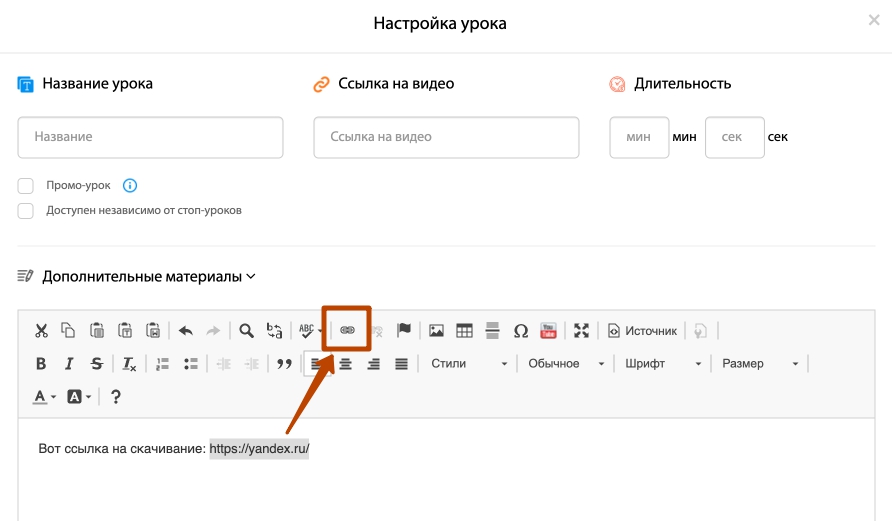Open the text color picker
The width and height of the screenshot is (892, 521).
(x=44, y=396)
